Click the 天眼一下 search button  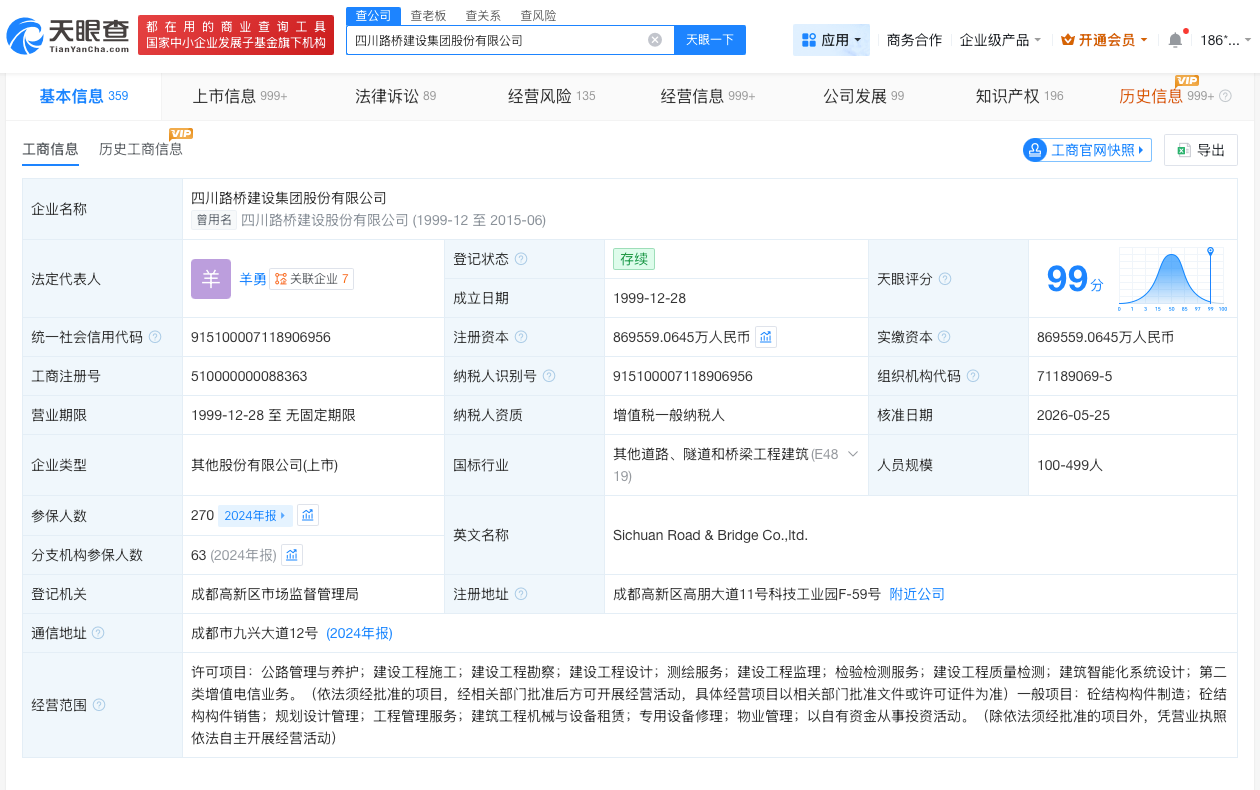click(x=710, y=40)
